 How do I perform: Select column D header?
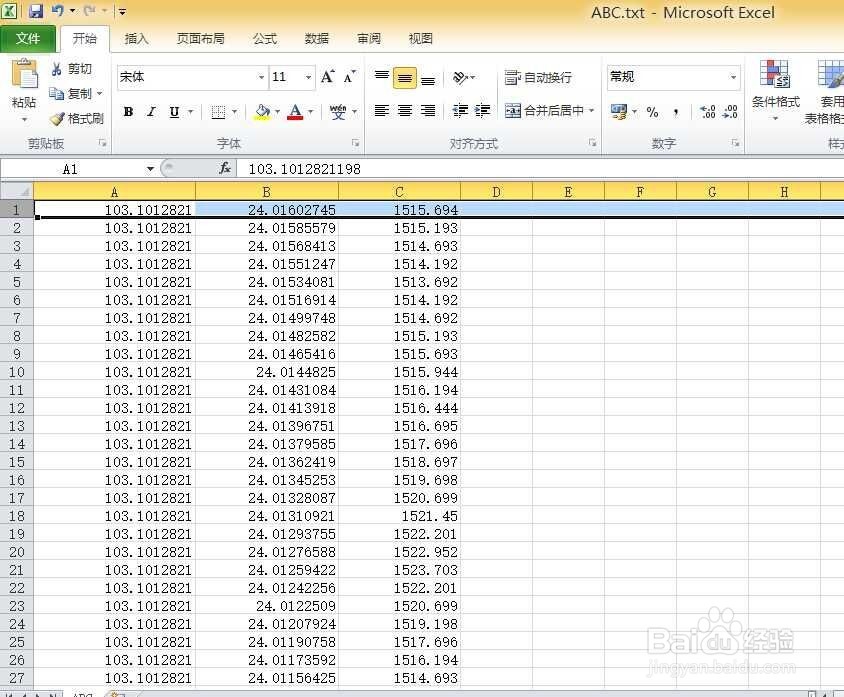pos(496,192)
